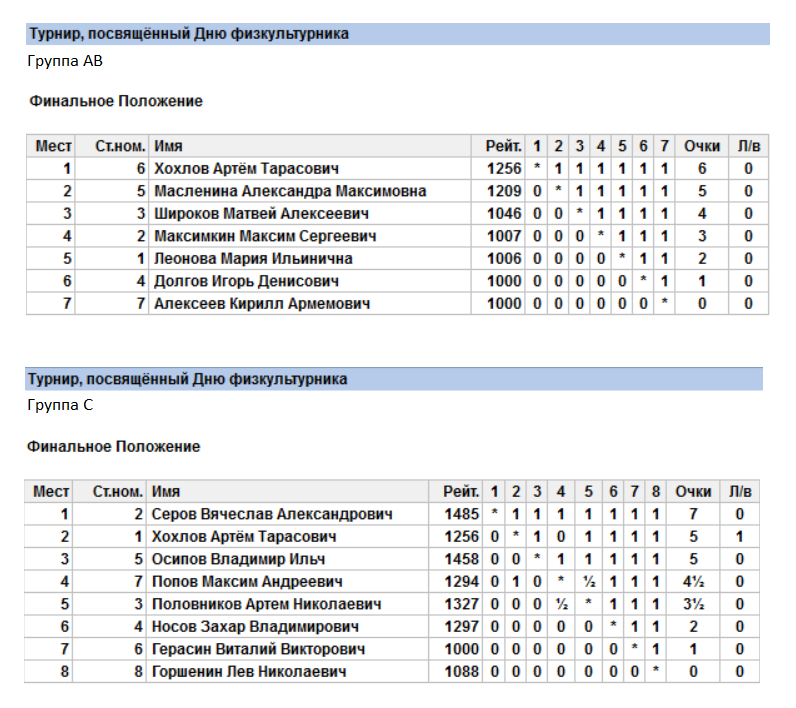Click Алексеев Кирилл Армемович in last place
The height and width of the screenshot is (708, 796).
click(x=262, y=304)
